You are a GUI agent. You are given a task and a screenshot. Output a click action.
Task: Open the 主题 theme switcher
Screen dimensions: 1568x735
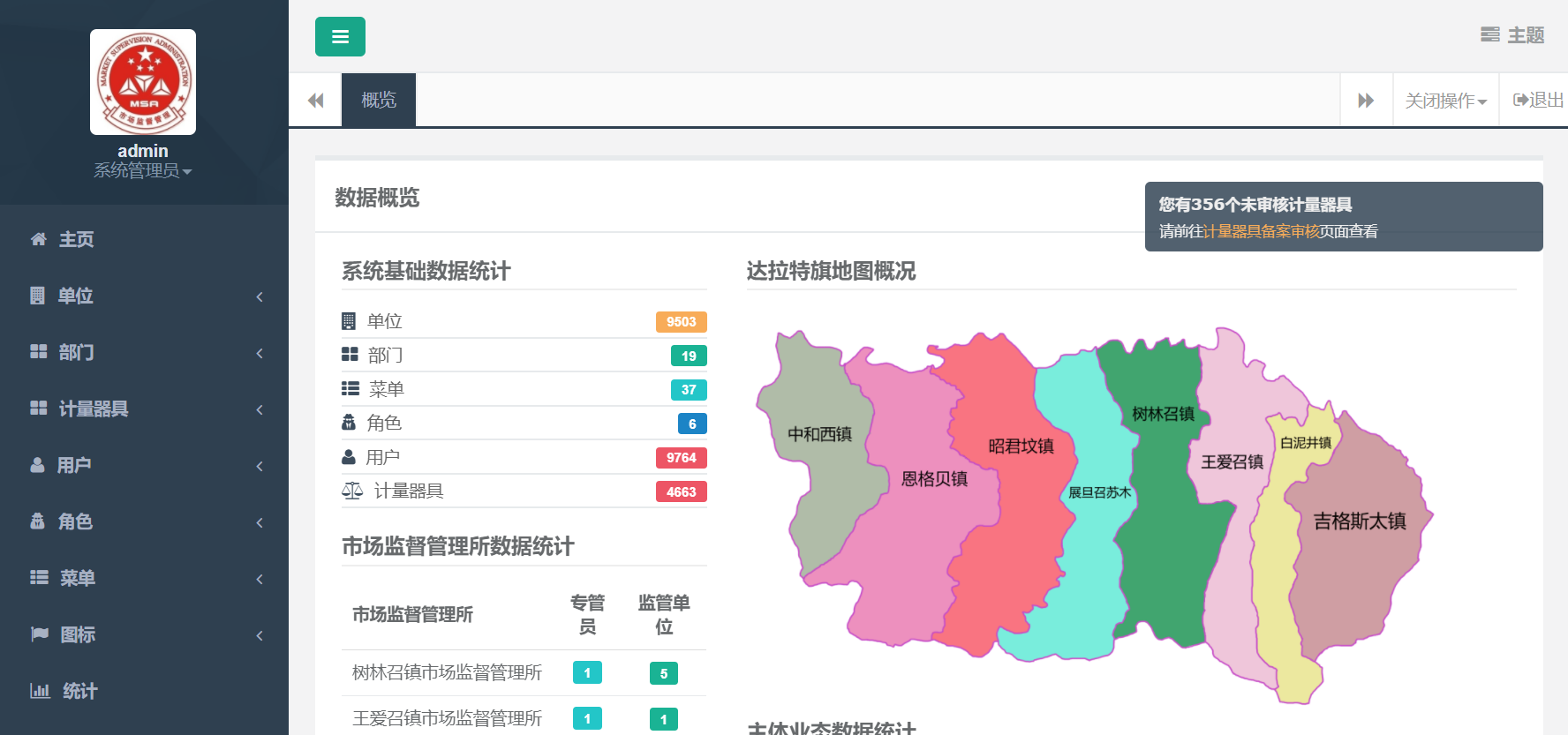[x=1512, y=35]
